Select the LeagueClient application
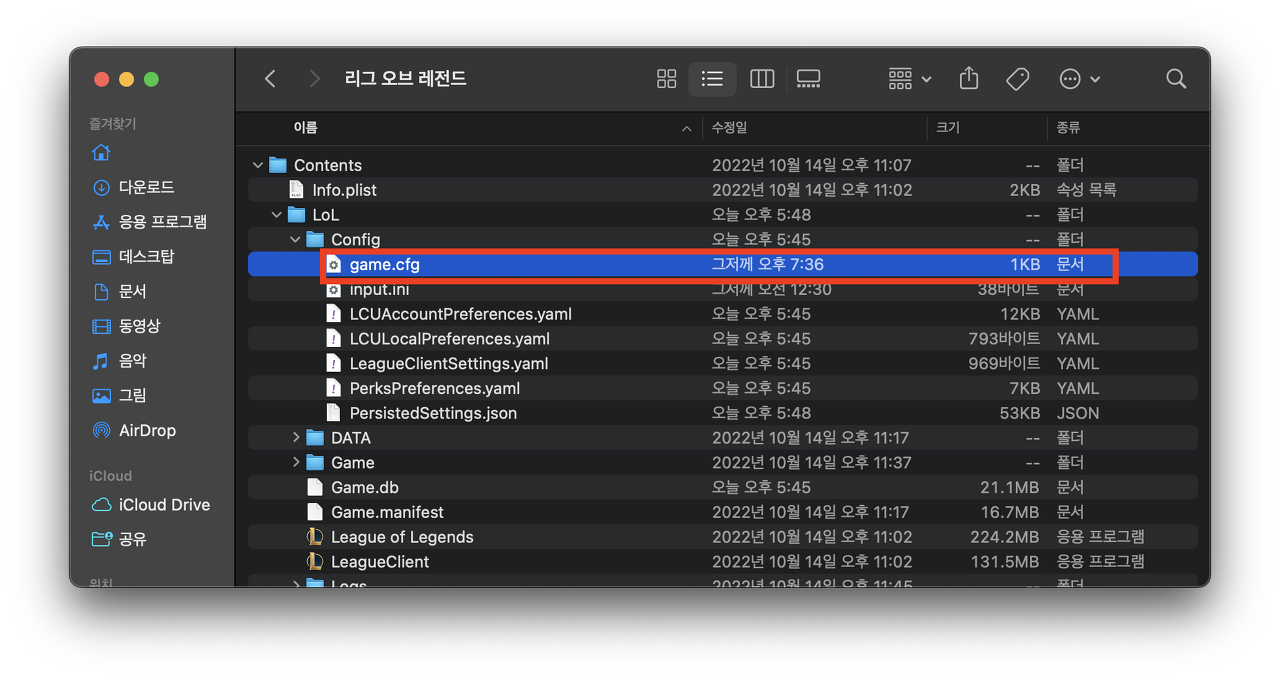The height and width of the screenshot is (679, 1280). point(723,562)
